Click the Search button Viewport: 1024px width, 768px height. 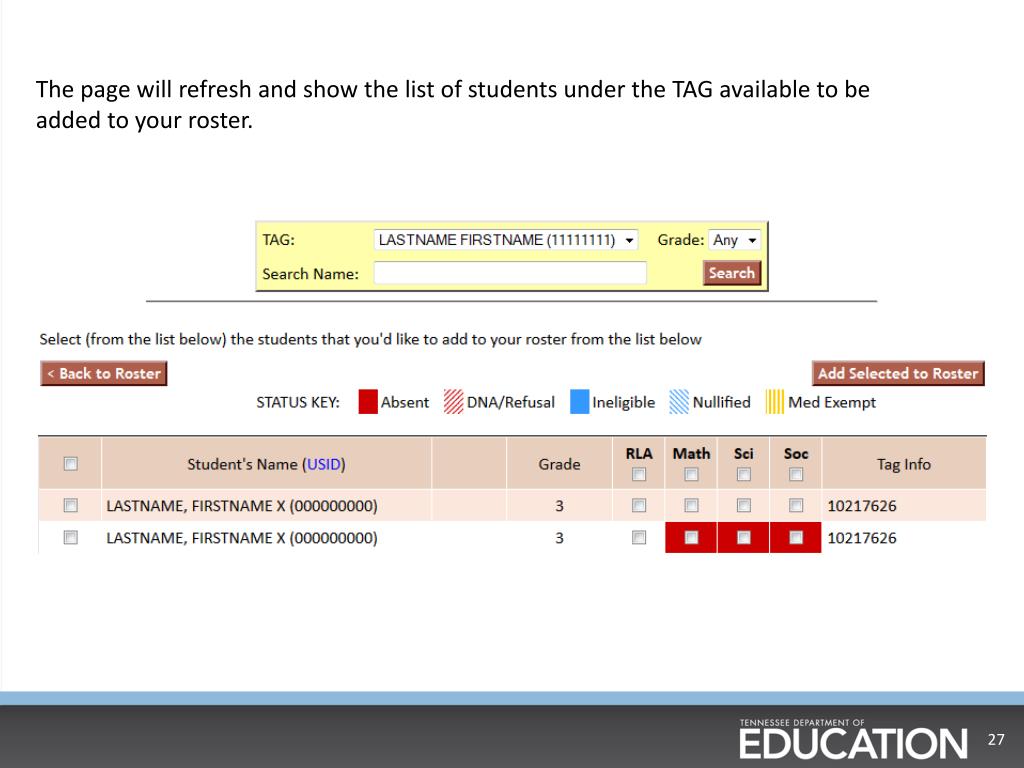click(x=732, y=273)
